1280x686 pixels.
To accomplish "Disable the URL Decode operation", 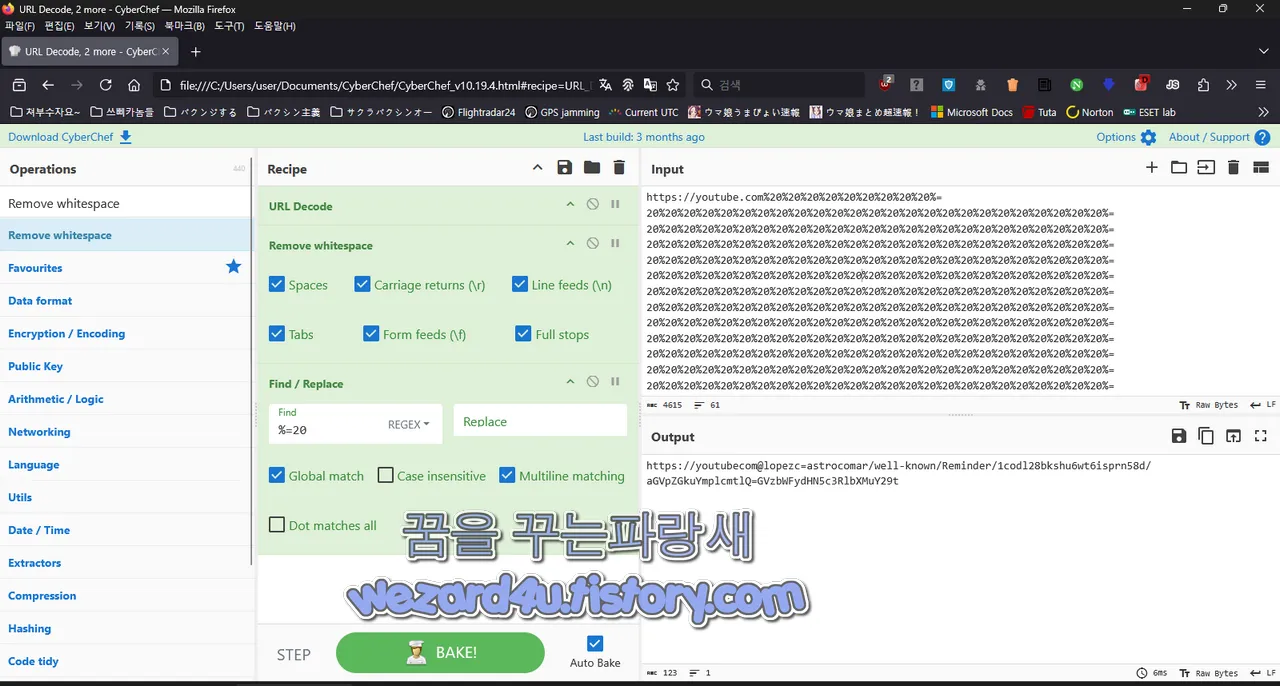I will click(593, 204).
